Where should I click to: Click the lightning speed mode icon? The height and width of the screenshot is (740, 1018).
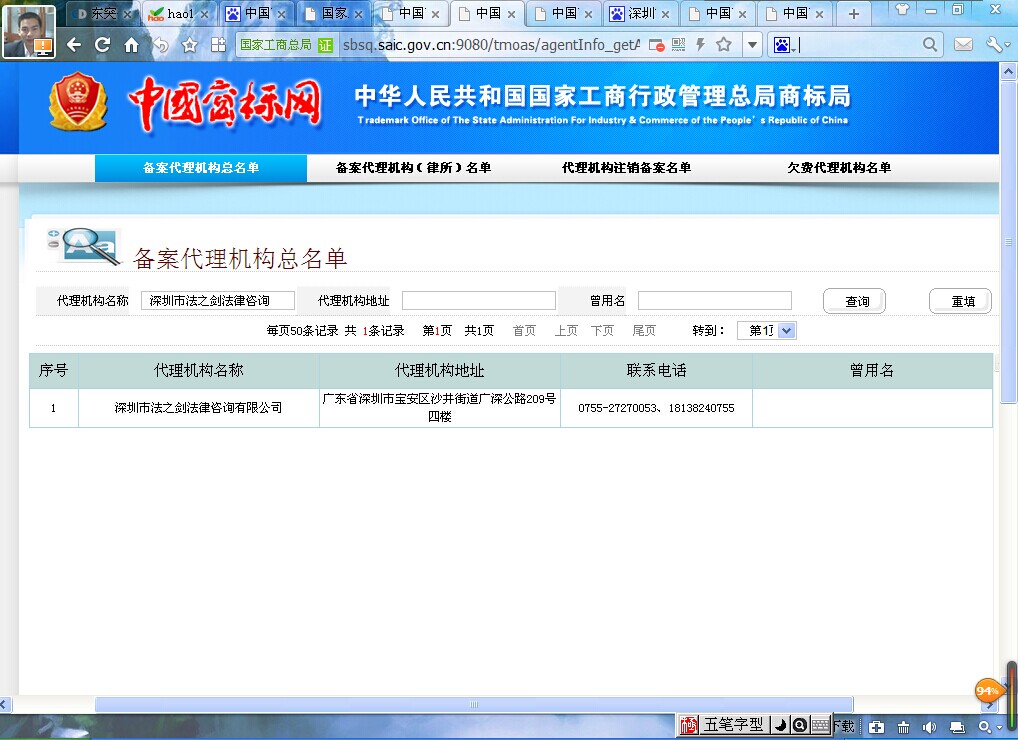[701, 45]
